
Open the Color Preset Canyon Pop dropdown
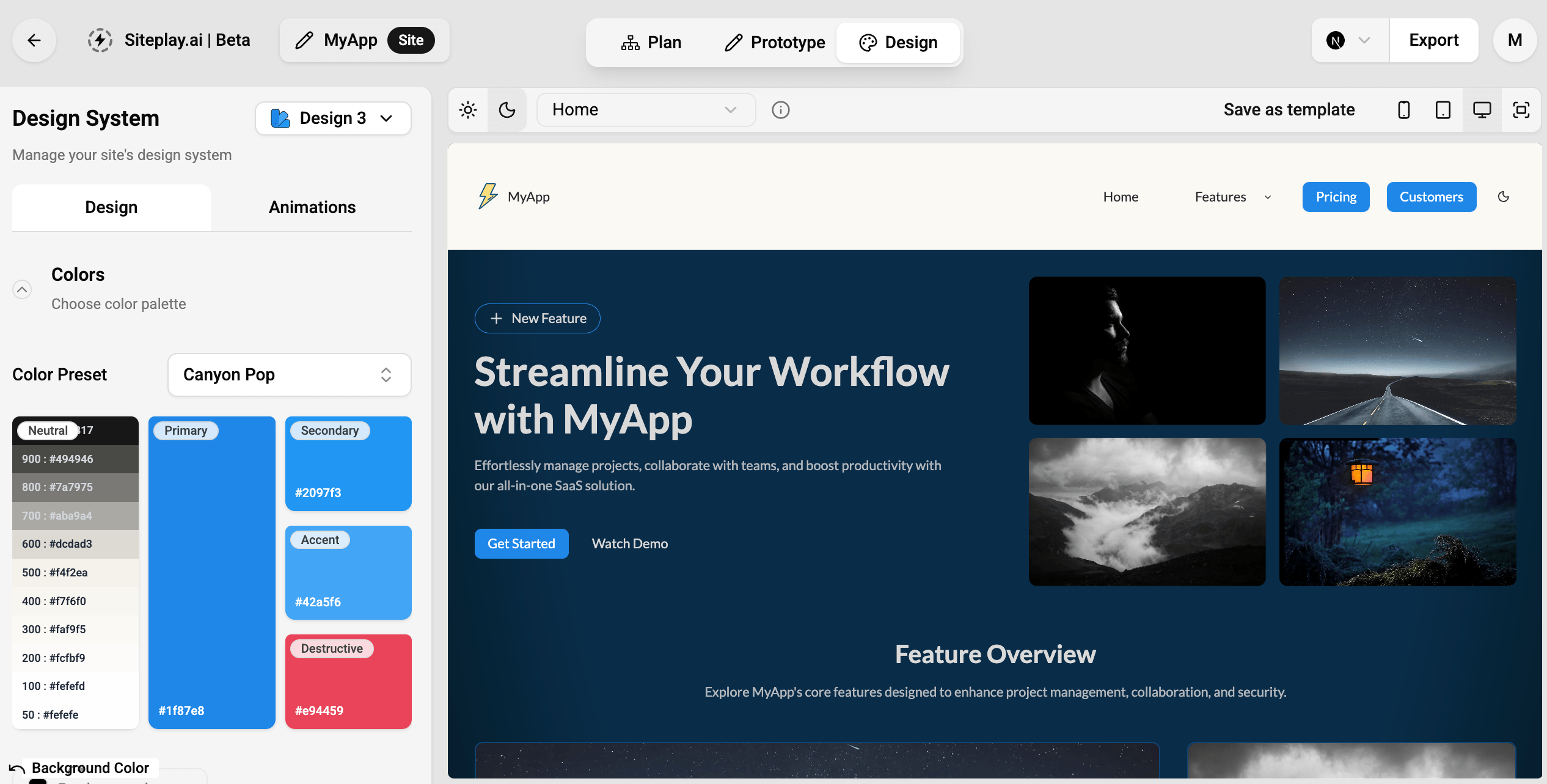(290, 375)
